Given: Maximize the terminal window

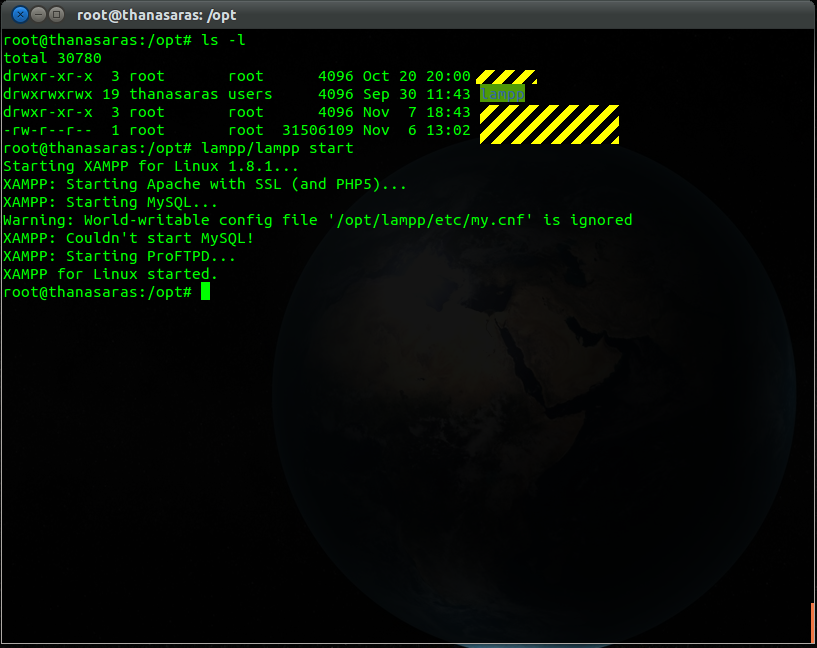Looking at the screenshot, I should click(56, 15).
